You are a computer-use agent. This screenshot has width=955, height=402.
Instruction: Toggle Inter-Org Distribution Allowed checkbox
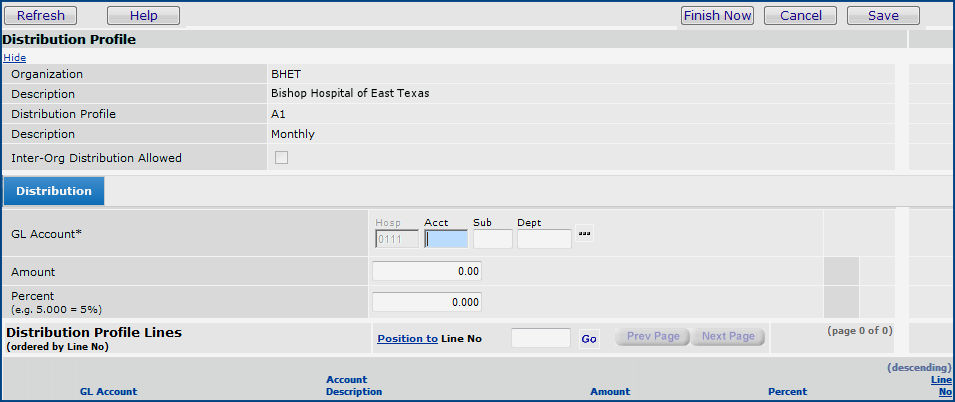click(x=281, y=157)
